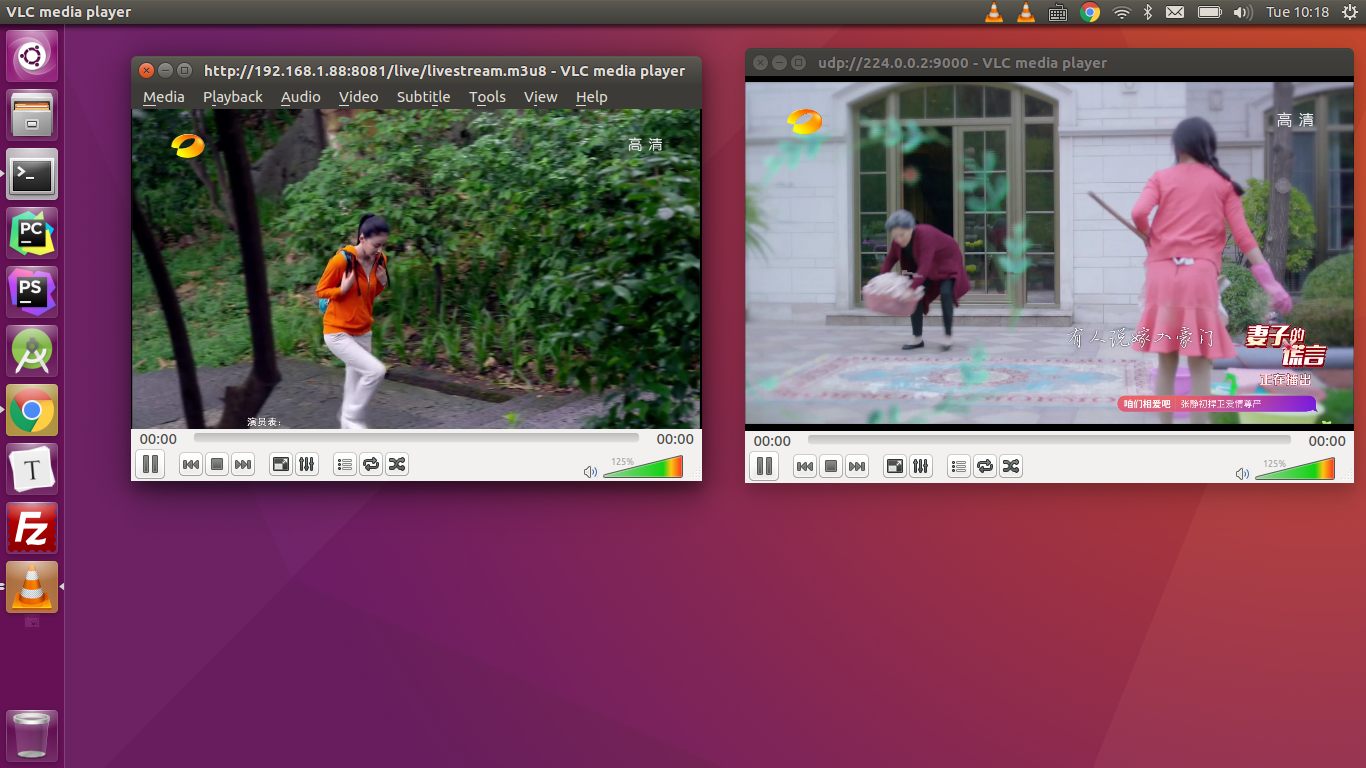Toggle loop mode in udp VLC window
The width and height of the screenshot is (1366, 768).
(985, 466)
